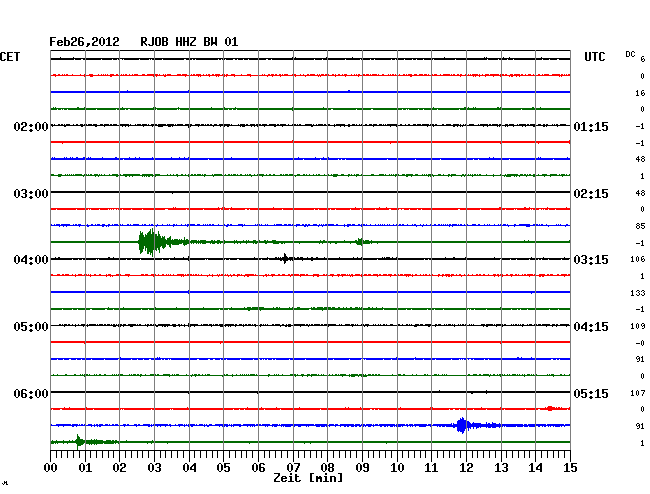Click the 00 minute axis label
The width and height of the screenshot is (650, 494).
tap(51, 467)
